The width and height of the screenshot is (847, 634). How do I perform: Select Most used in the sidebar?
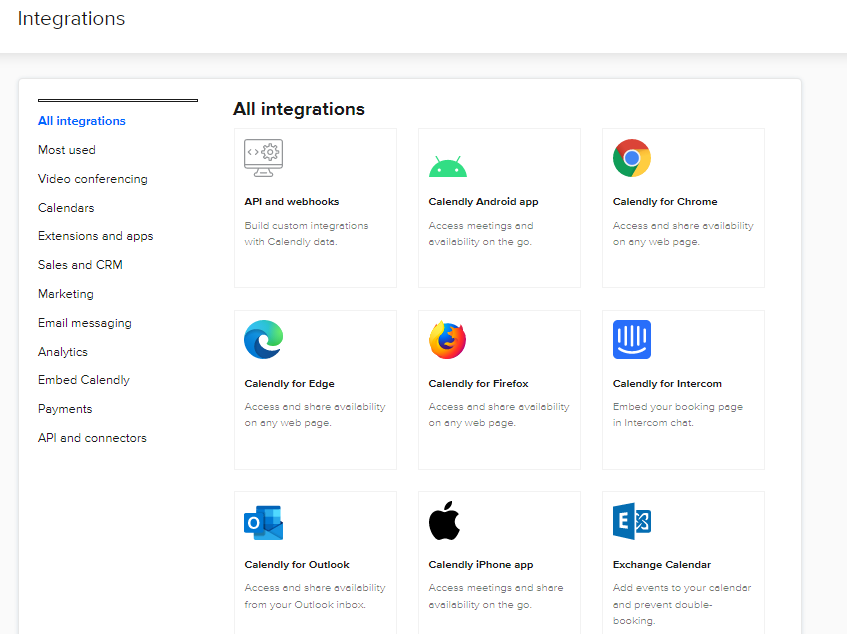point(66,150)
